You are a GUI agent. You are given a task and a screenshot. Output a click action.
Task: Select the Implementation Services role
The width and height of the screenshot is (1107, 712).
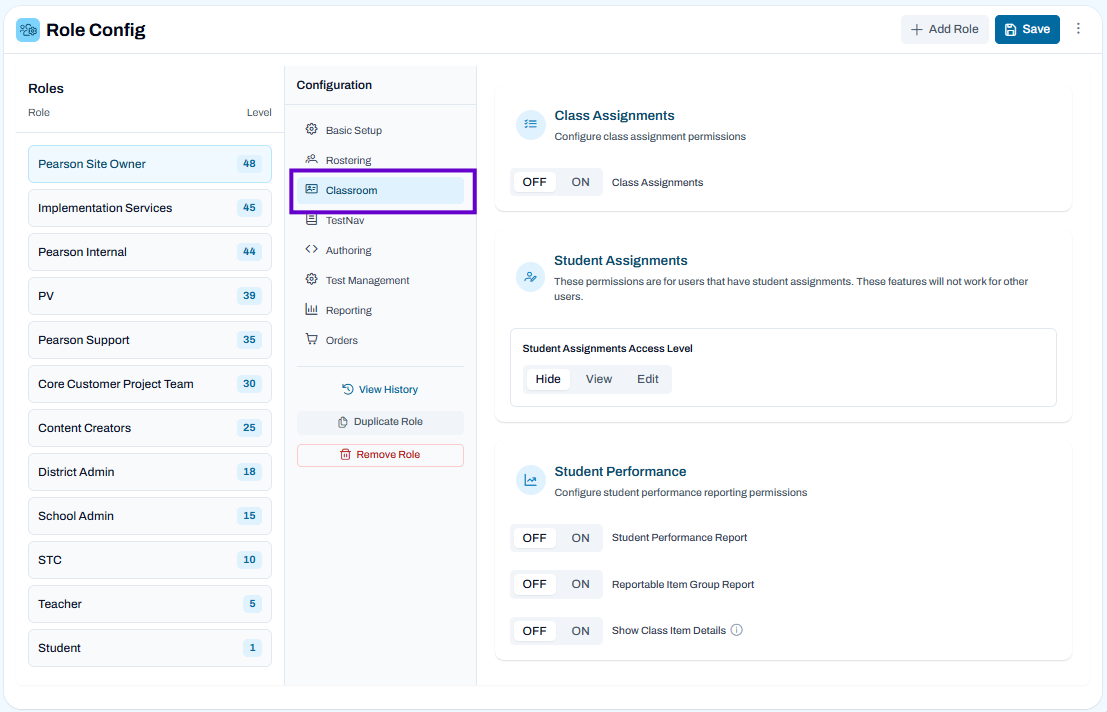point(150,208)
